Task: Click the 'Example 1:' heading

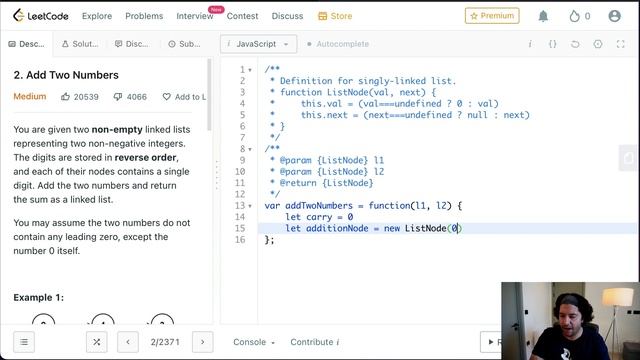Action: (38, 298)
